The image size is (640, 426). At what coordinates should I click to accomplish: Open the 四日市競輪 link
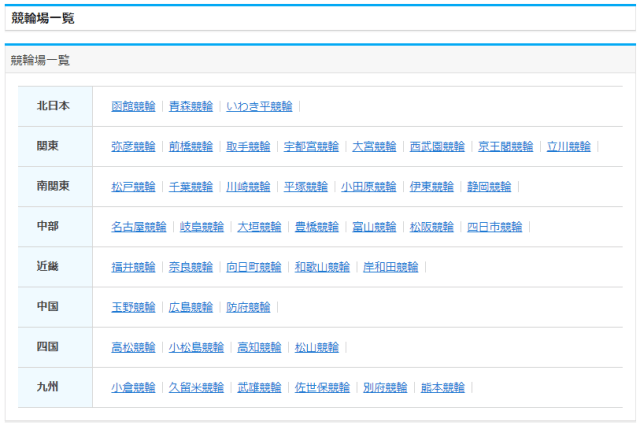pos(494,226)
